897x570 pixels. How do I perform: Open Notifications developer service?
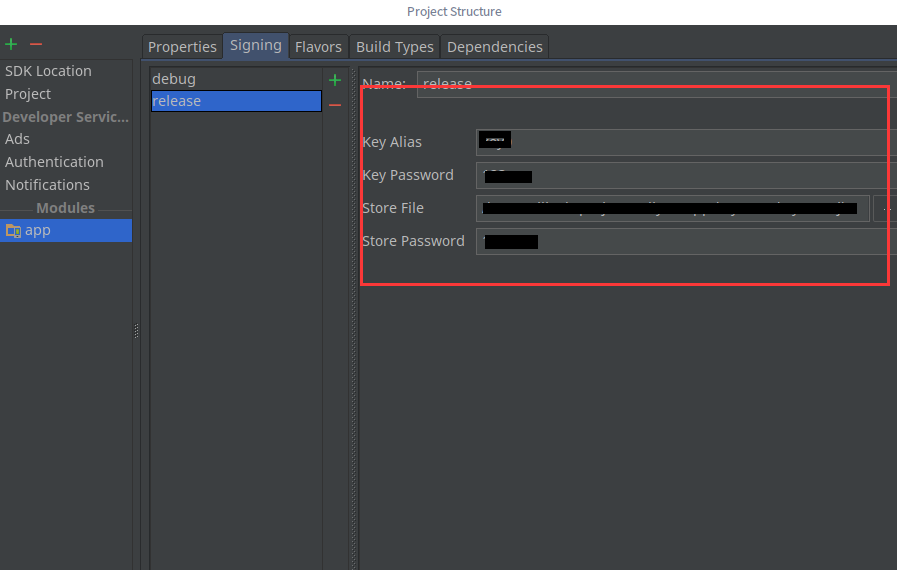pos(47,185)
